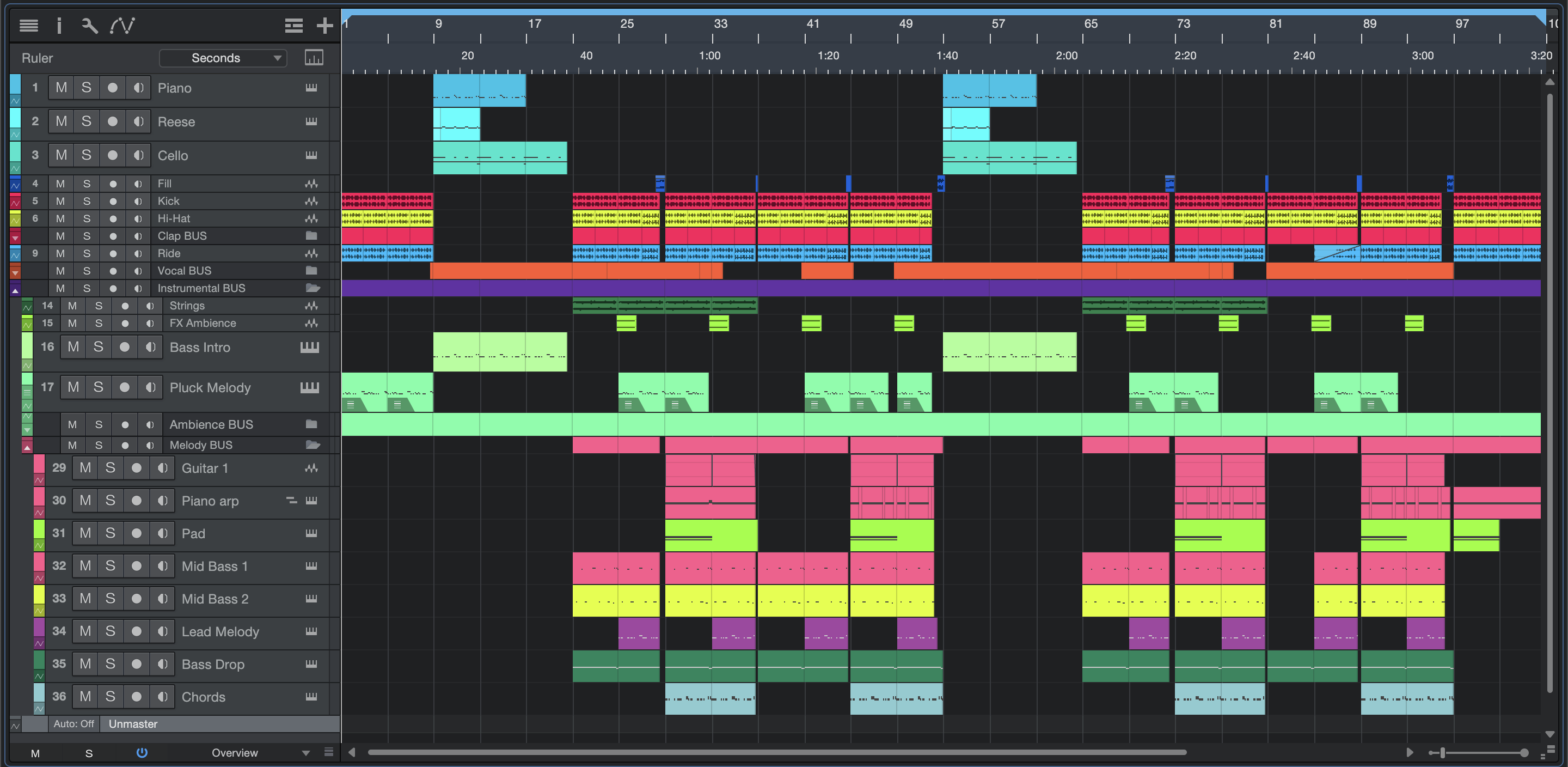The height and width of the screenshot is (767, 1568).
Task: Click the timebase ruler grid icon
Action: [x=314, y=58]
